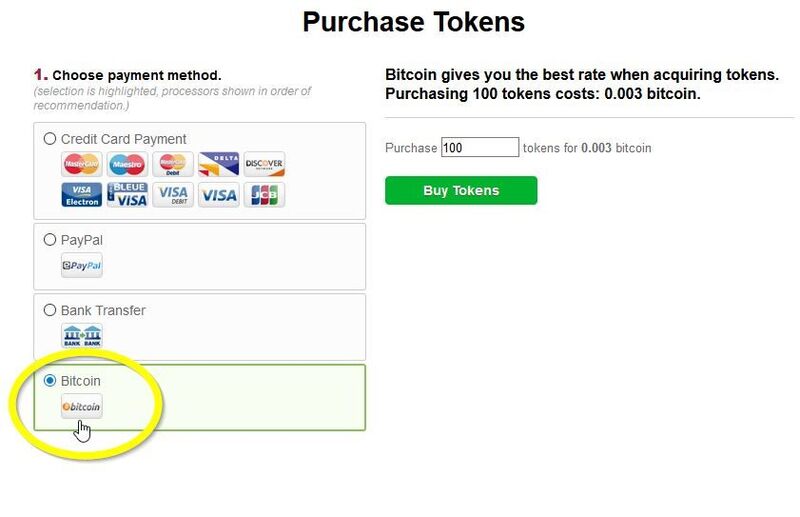Screen dimensions: 800x517
Task: Select the PayPal radio button
Action: tap(49, 240)
